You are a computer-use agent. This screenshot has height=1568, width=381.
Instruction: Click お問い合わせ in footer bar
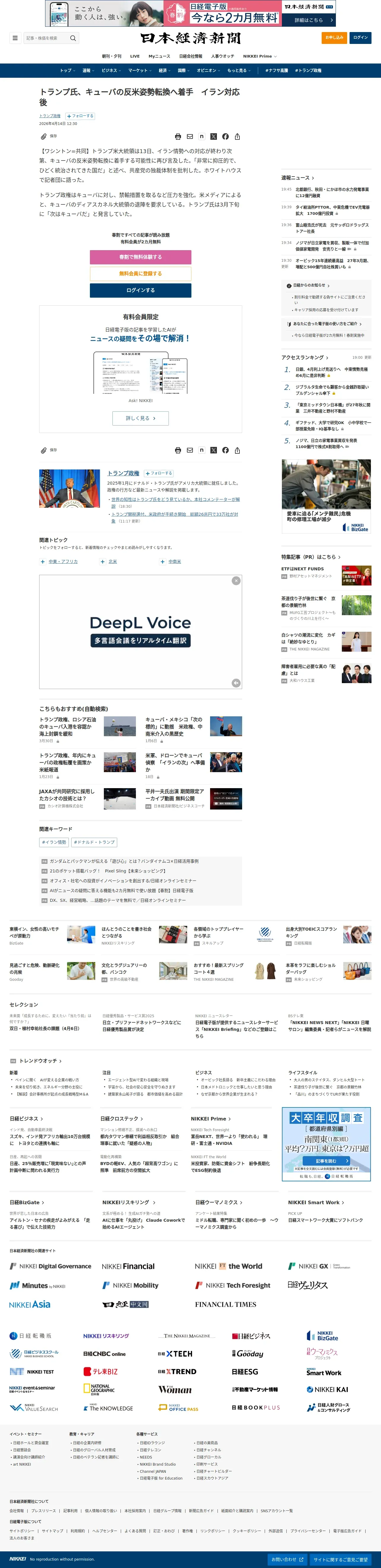click(287, 1559)
